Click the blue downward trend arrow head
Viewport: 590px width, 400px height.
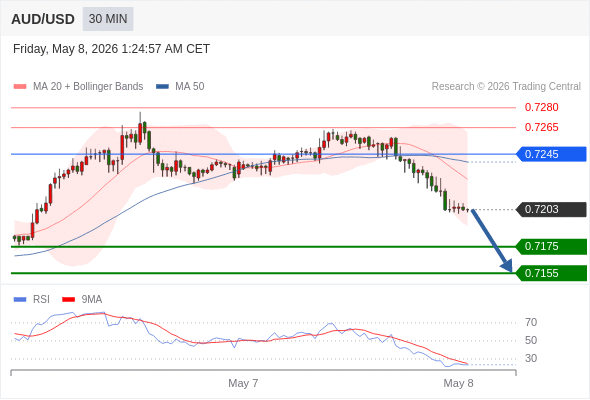(508, 266)
